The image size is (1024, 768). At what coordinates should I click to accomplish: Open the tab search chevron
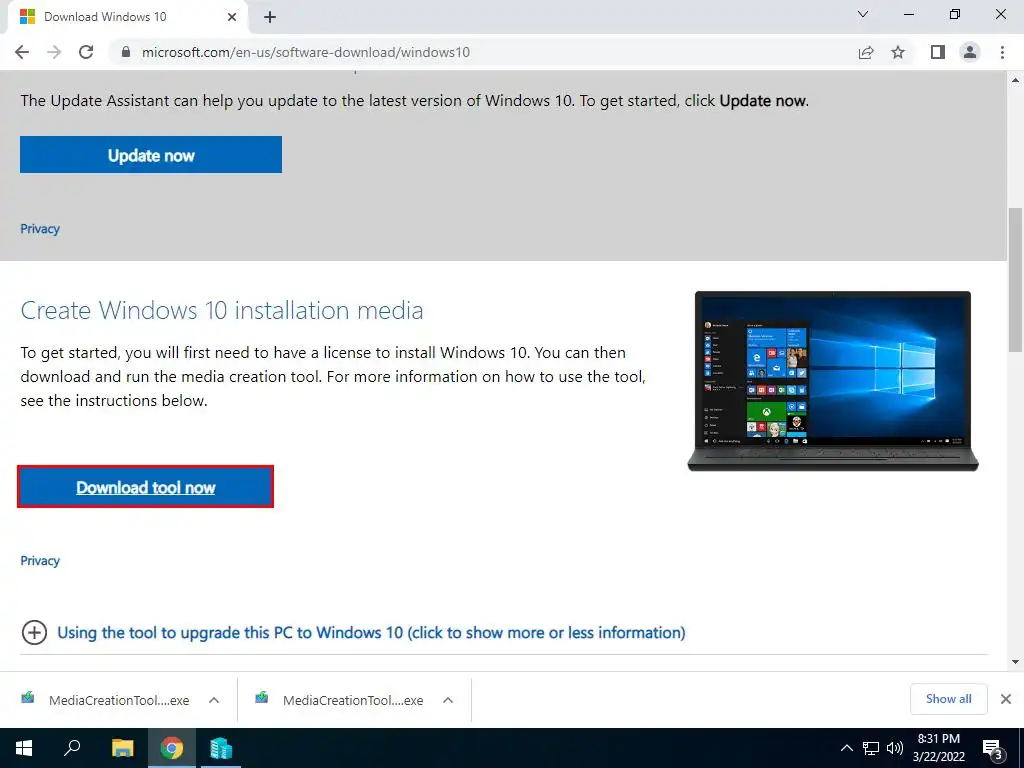point(863,14)
